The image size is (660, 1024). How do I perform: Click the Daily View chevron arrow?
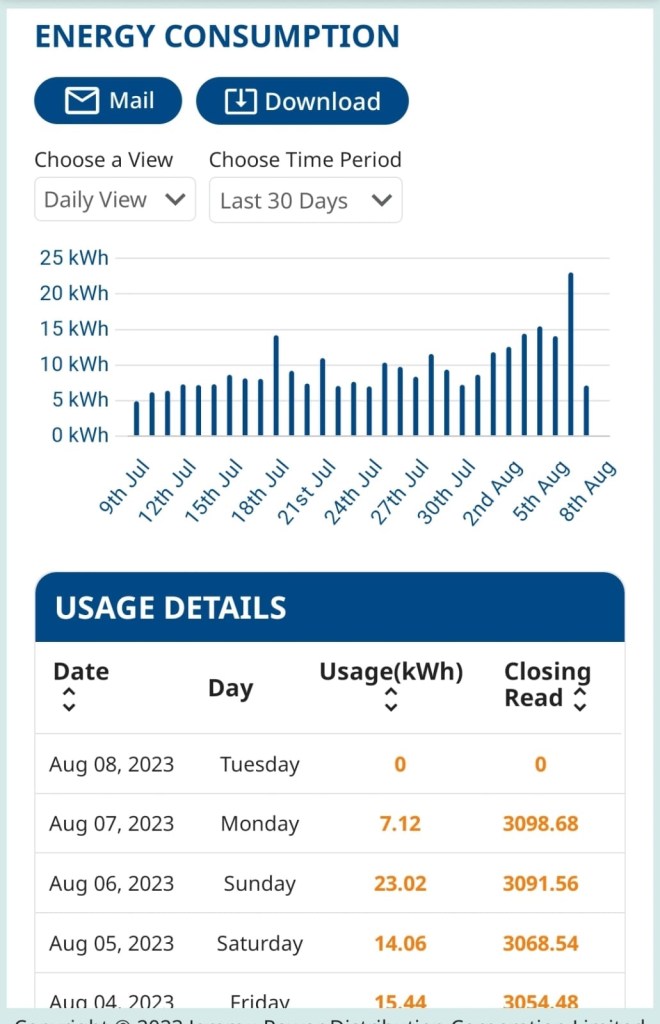(x=175, y=199)
